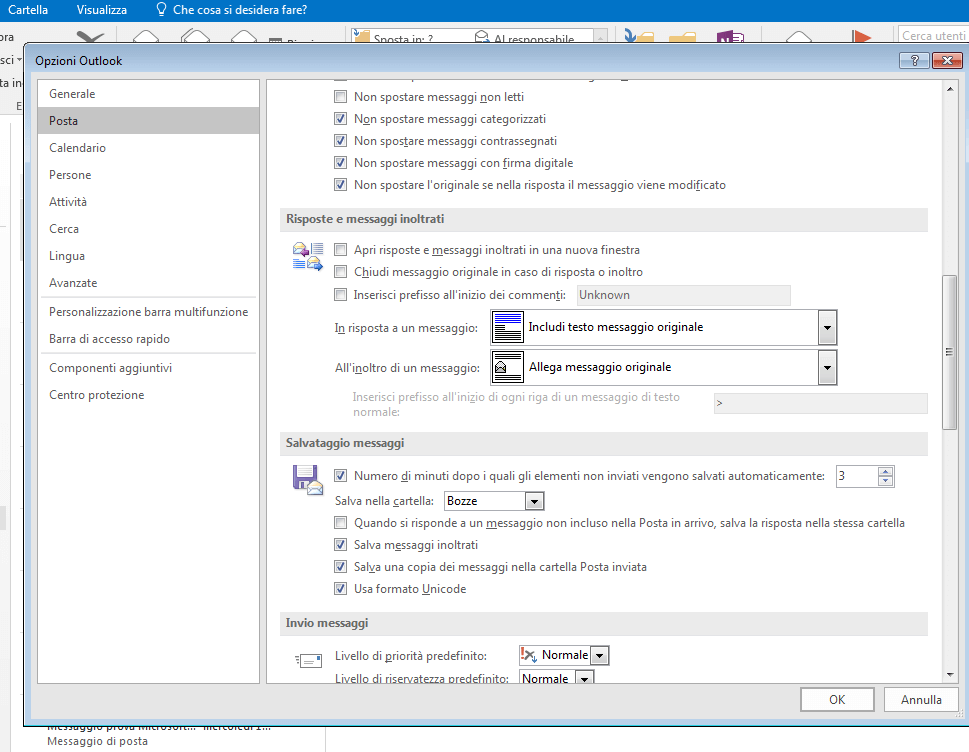Screen dimensions: 969x752
Task: Uncheck the Salva messaggi inoltrati checkbox
Action: point(341,545)
